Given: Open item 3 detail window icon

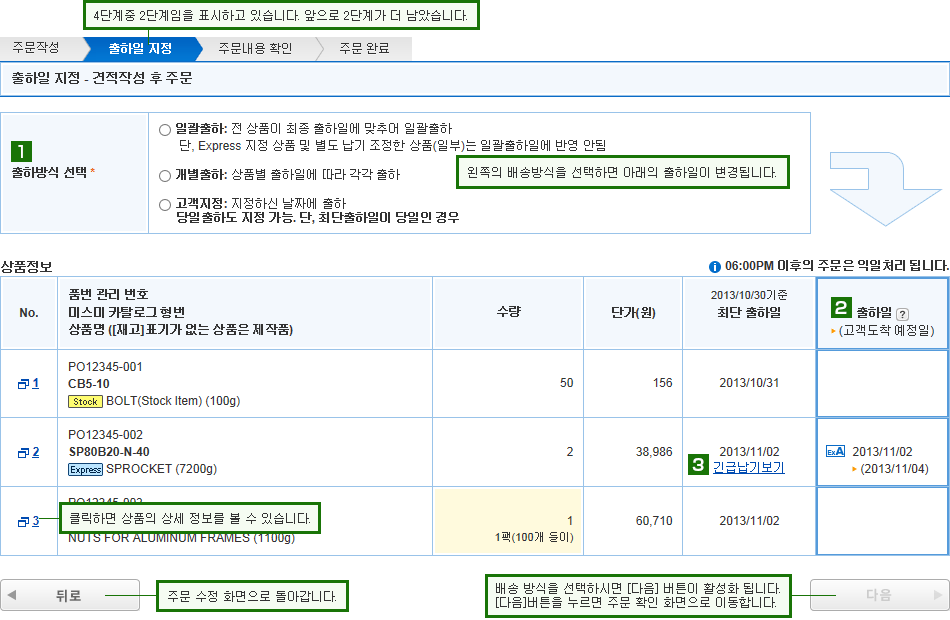Looking at the screenshot, I should (24, 521).
